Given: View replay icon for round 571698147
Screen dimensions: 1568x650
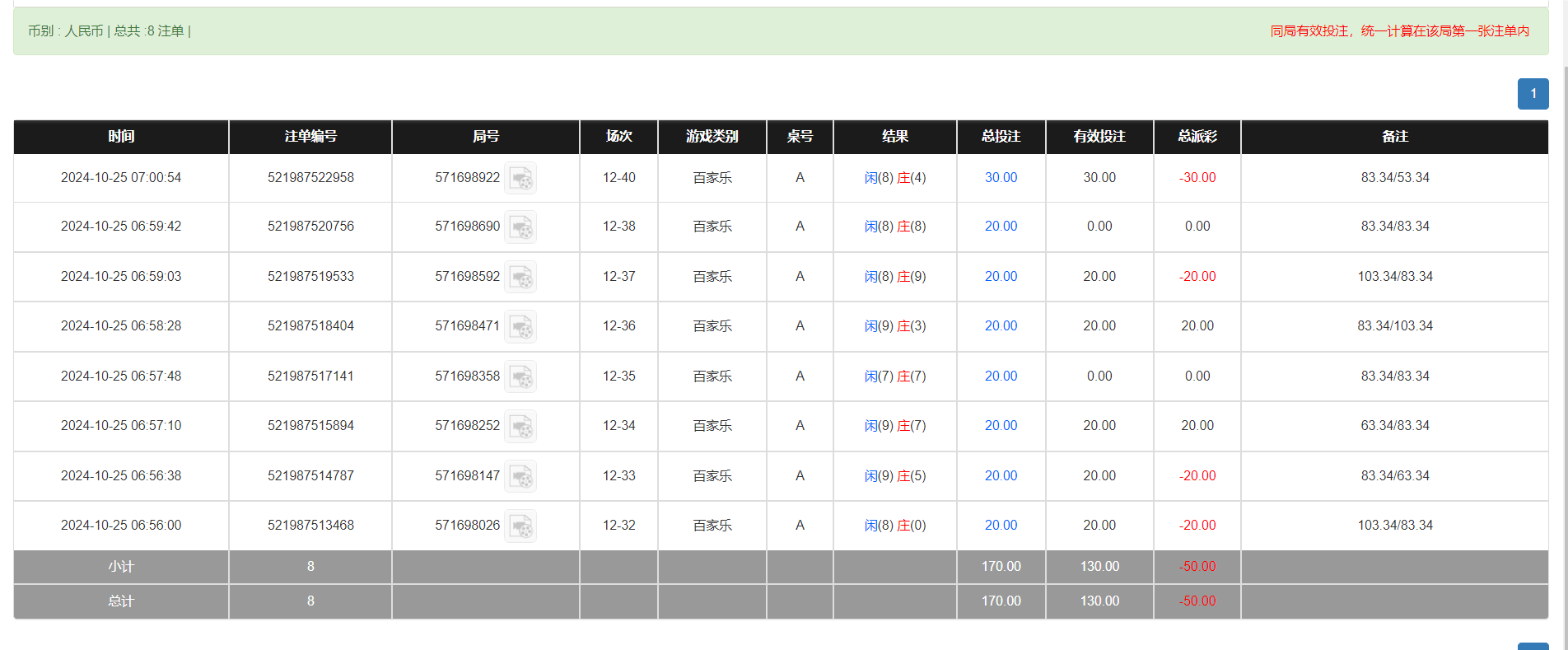Looking at the screenshot, I should pos(520,476).
